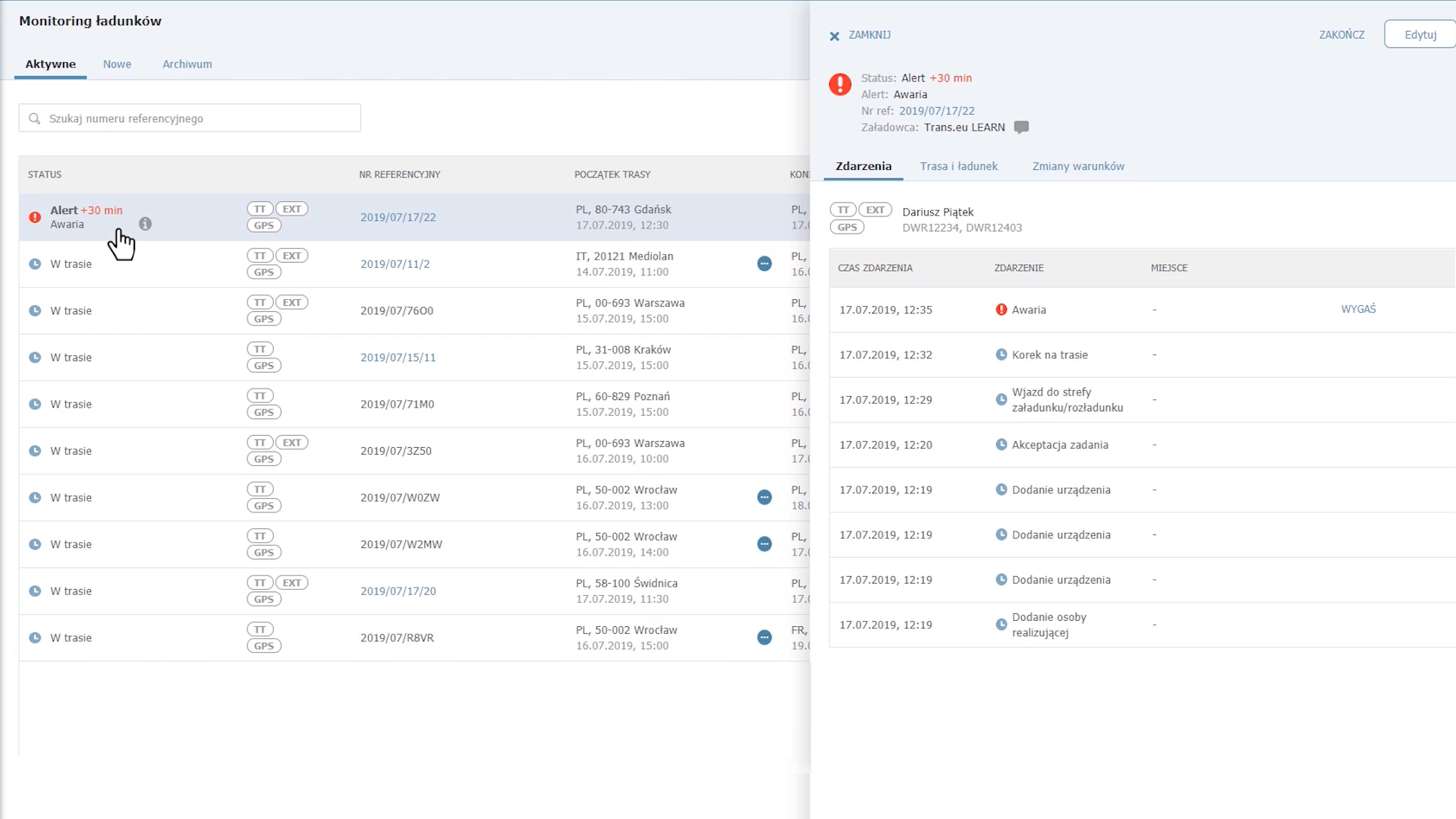Click the clock icon beside Korek na trasie

pyautogui.click(x=1001, y=354)
